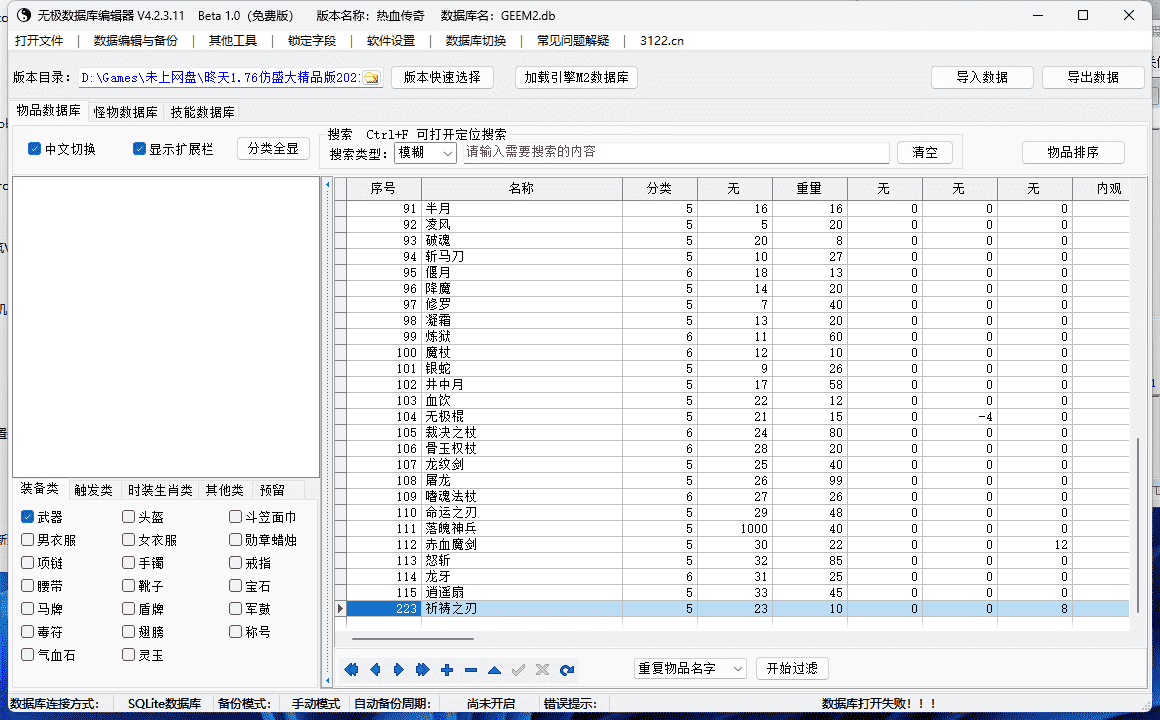Screen dimensions: 1160x720
Task: Open the 数据库切换 menu
Action: 476,41
